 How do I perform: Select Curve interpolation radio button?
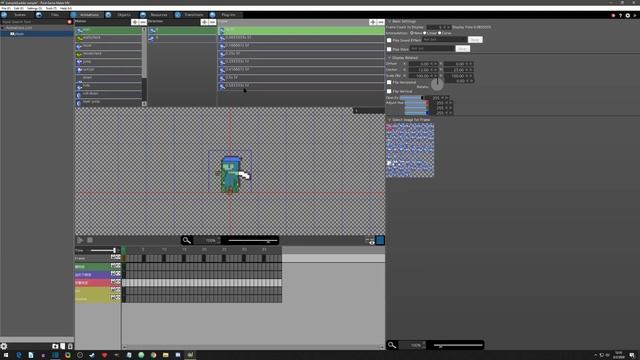pyautogui.click(x=440, y=33)
